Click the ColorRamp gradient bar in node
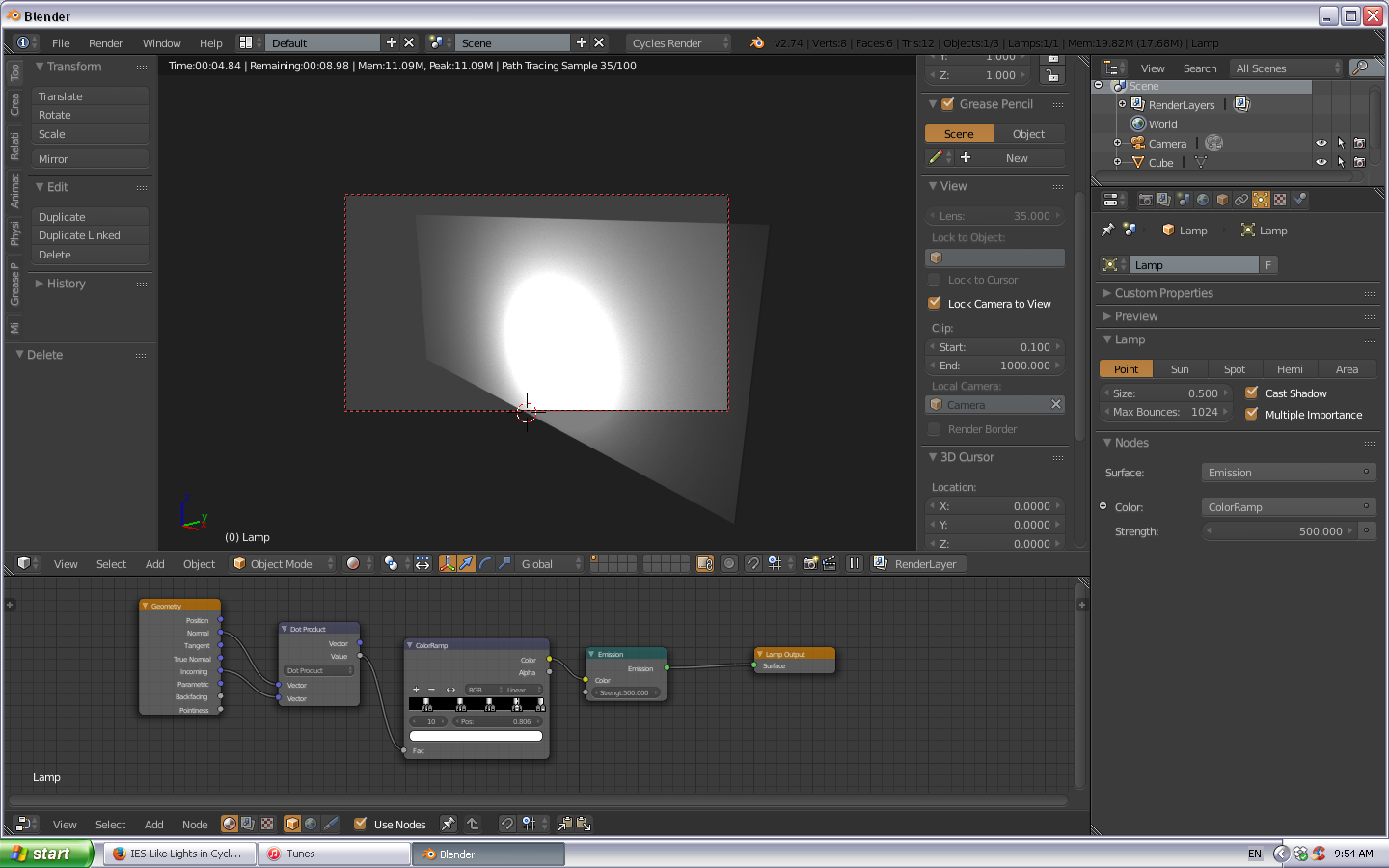1389x868 pixels. coord(477,703)
